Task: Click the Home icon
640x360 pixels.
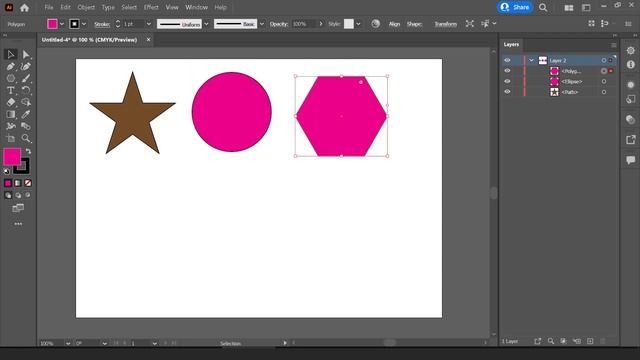Action: click(24, 7)
